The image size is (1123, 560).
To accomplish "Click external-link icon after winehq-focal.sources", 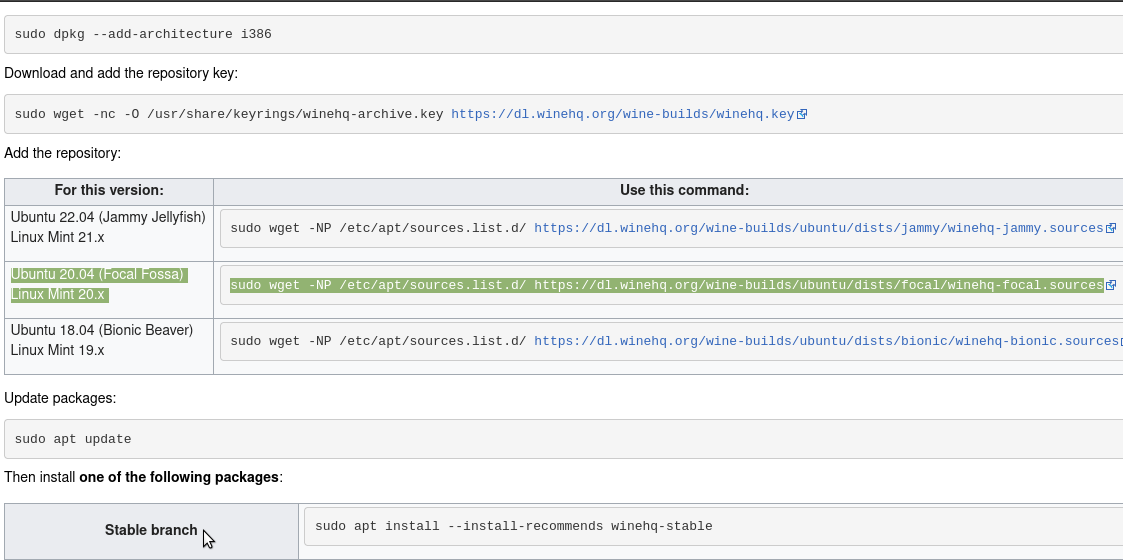I will tap(1111, 286).
